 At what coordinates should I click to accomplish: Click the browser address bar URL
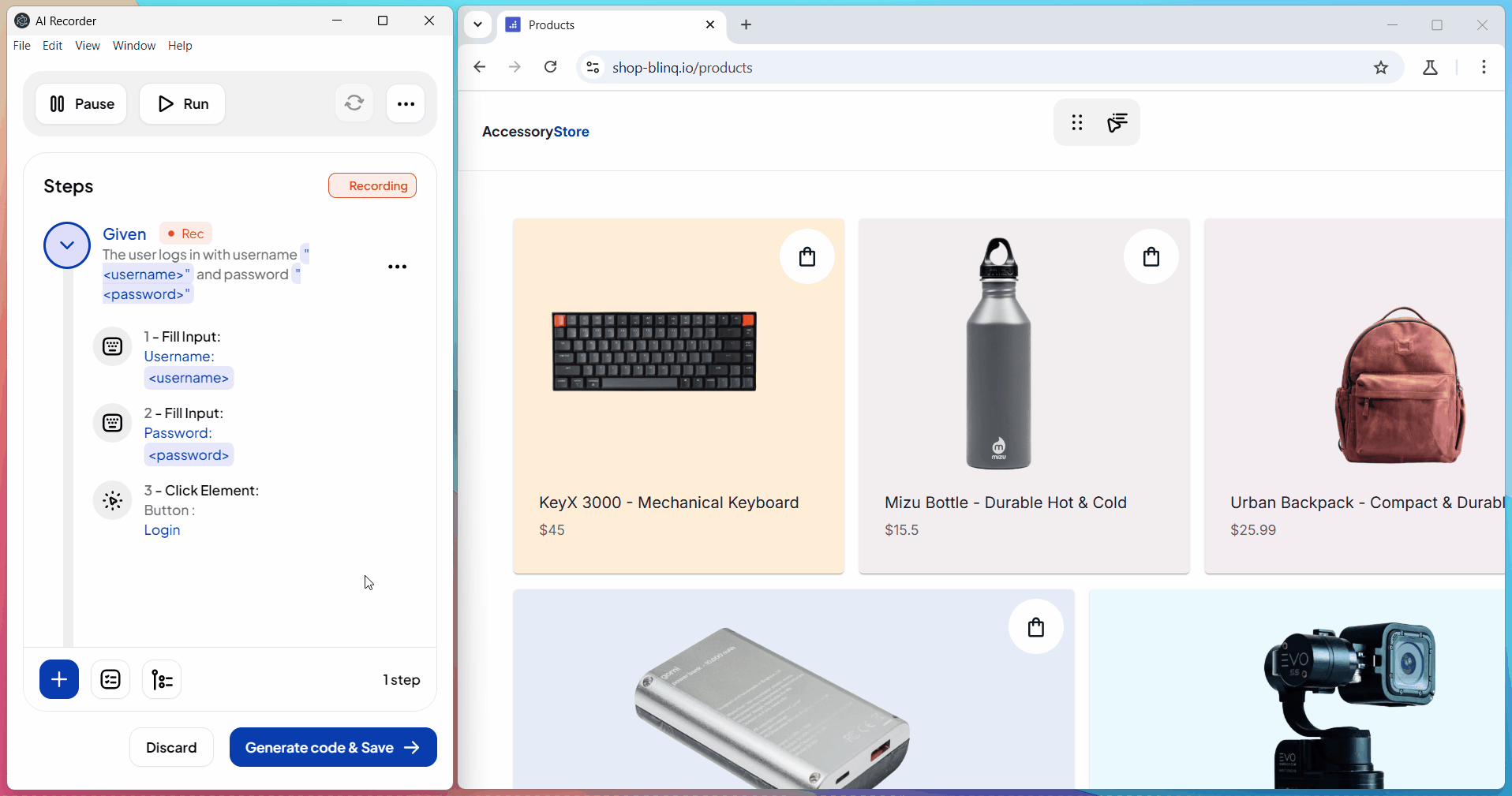[x=682, y=68]
